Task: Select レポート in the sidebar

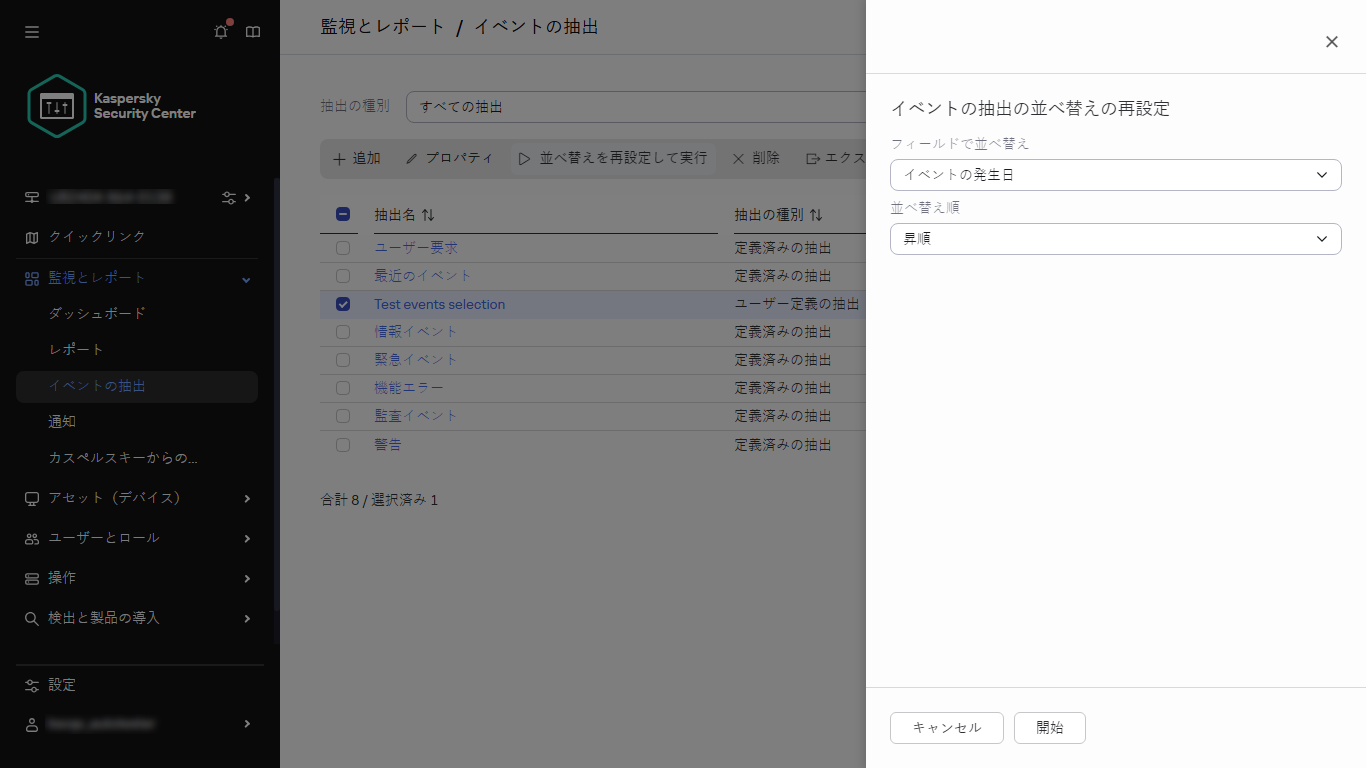Action: 74,349
